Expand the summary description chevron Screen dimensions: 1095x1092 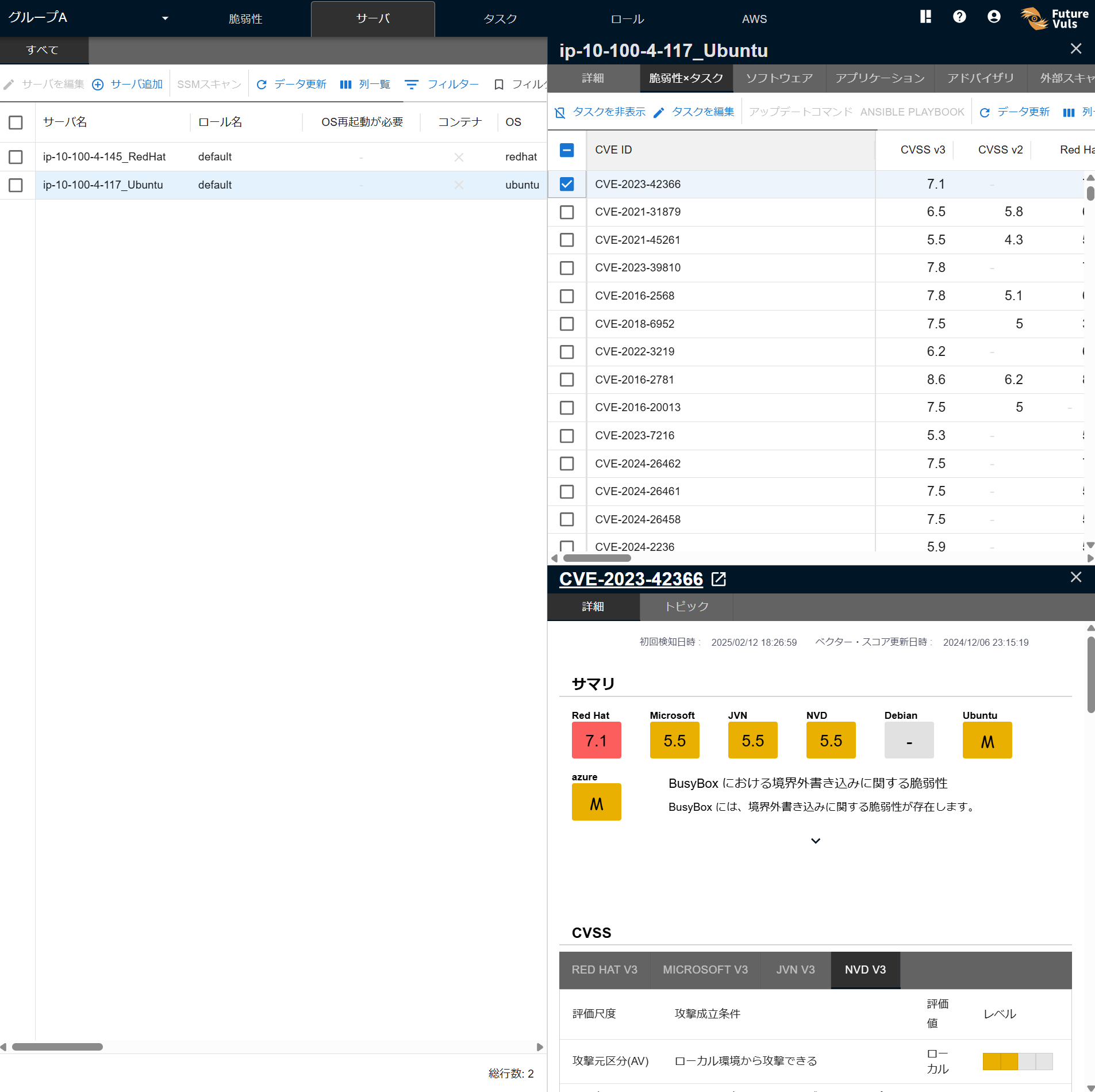815,841
